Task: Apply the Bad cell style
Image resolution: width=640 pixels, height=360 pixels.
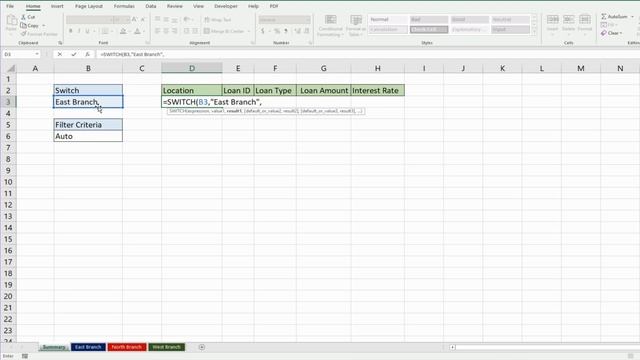Action: click(x=429, y=19)
